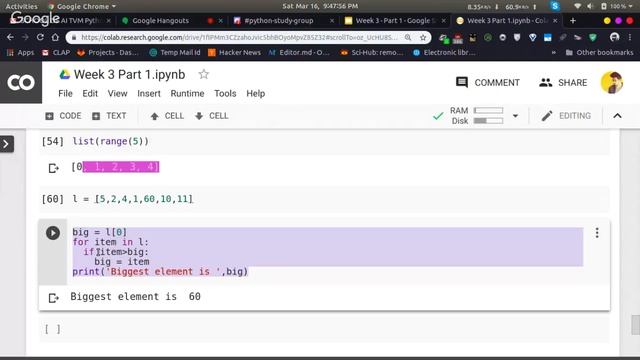Switch to the Google Hangouts tab
640x360 pixels.
point(161,20)
